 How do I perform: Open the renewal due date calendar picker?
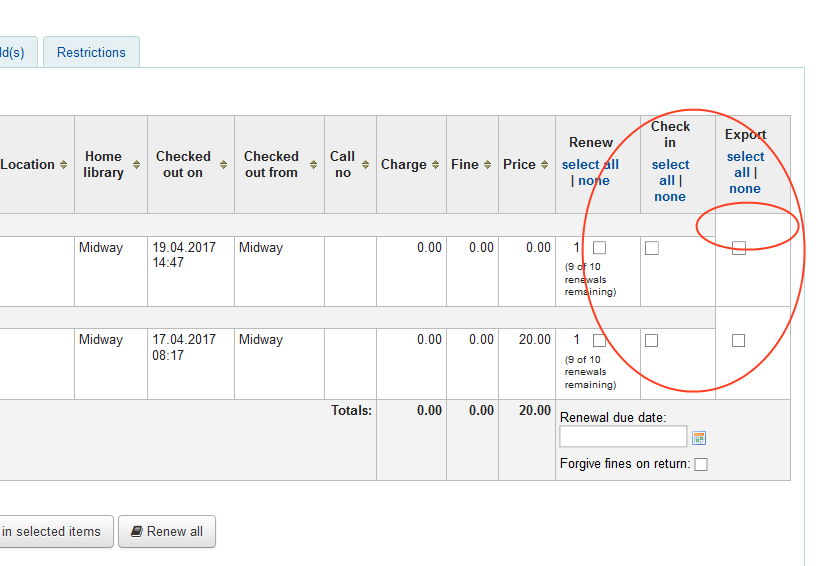[x=699, y=438]
